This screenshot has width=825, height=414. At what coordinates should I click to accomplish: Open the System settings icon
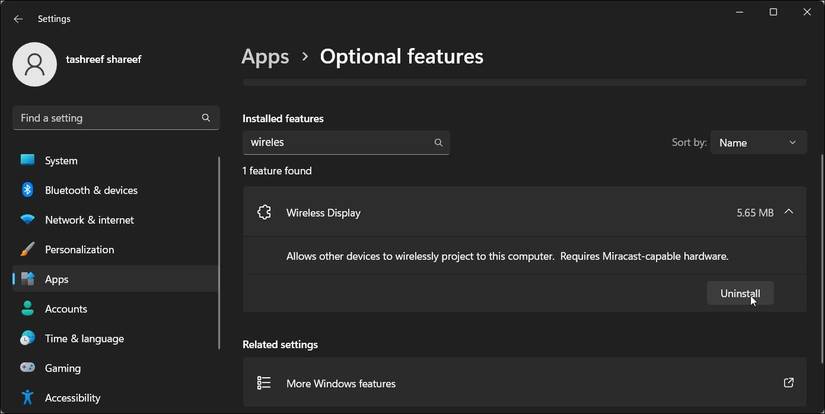pos(28,160)
